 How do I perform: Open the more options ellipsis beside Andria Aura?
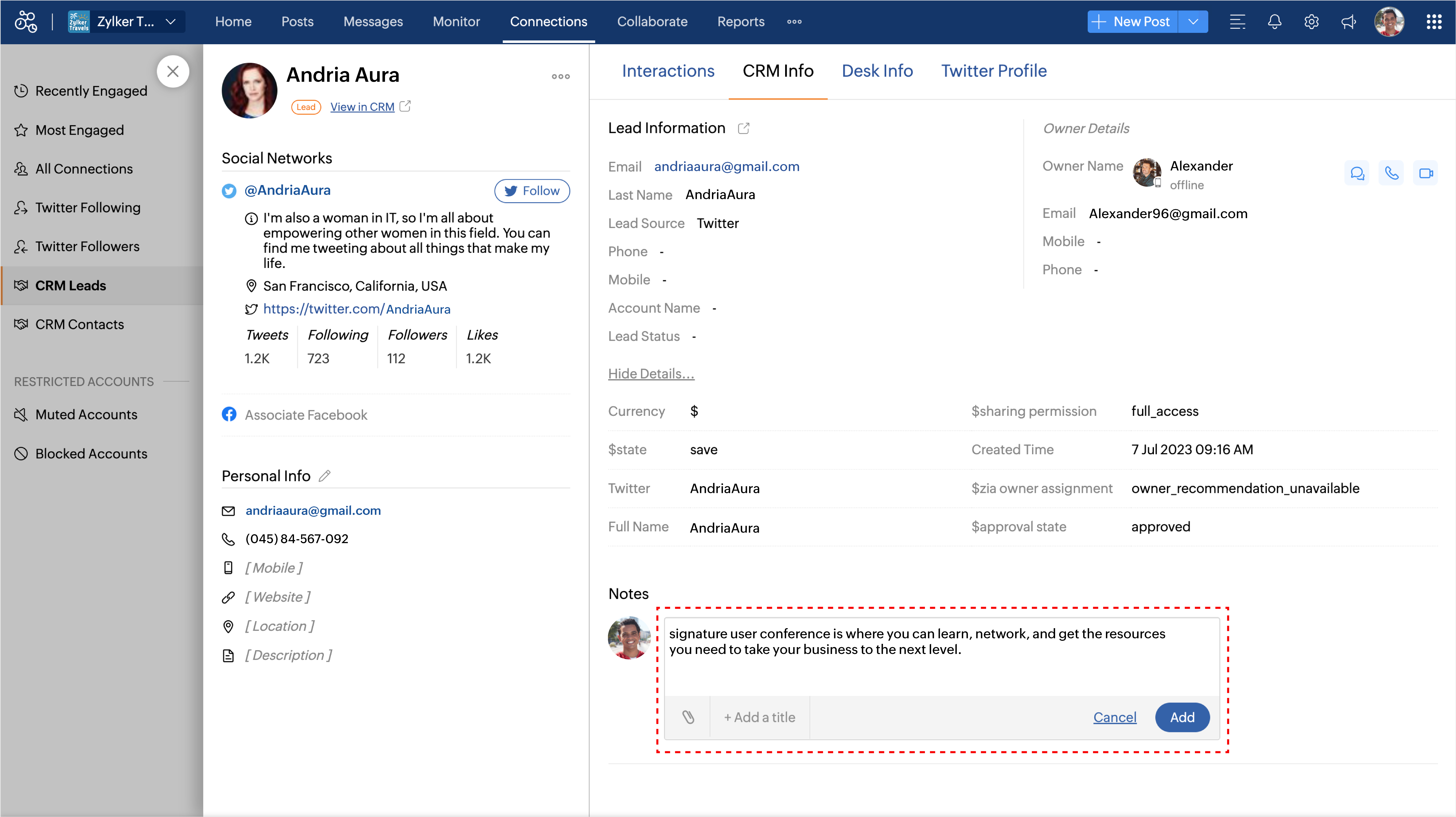click(x=561, y=77)
